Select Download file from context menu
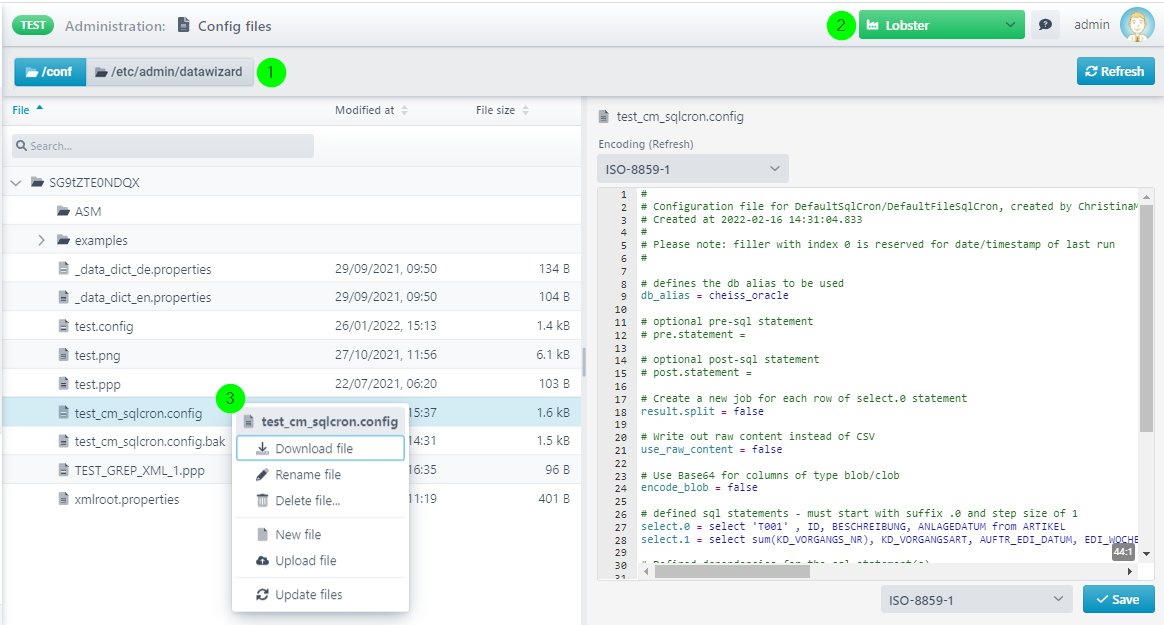The width and height of the screenshot is (1164, 625). 320,448
